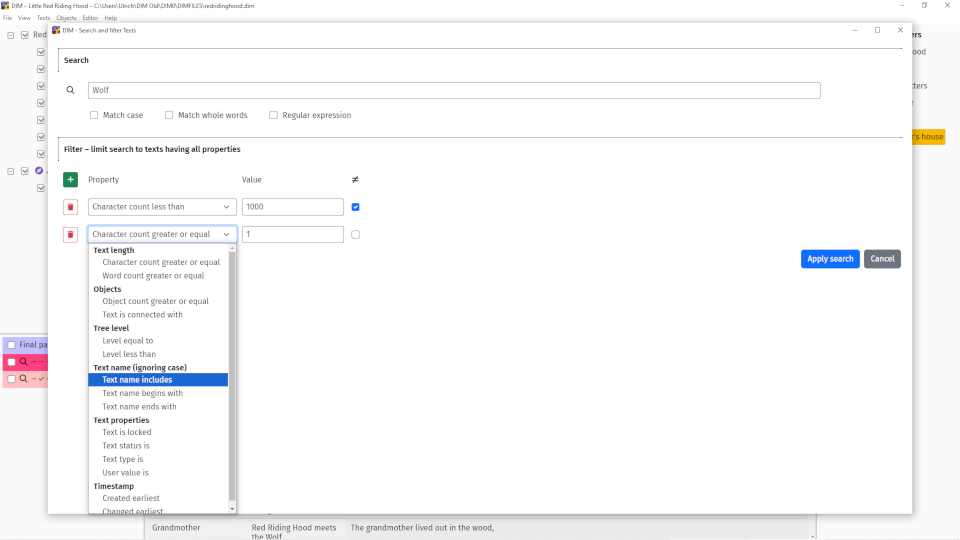Click the search text field containing Wolf

pyautogui.click(x=454, y=90)
